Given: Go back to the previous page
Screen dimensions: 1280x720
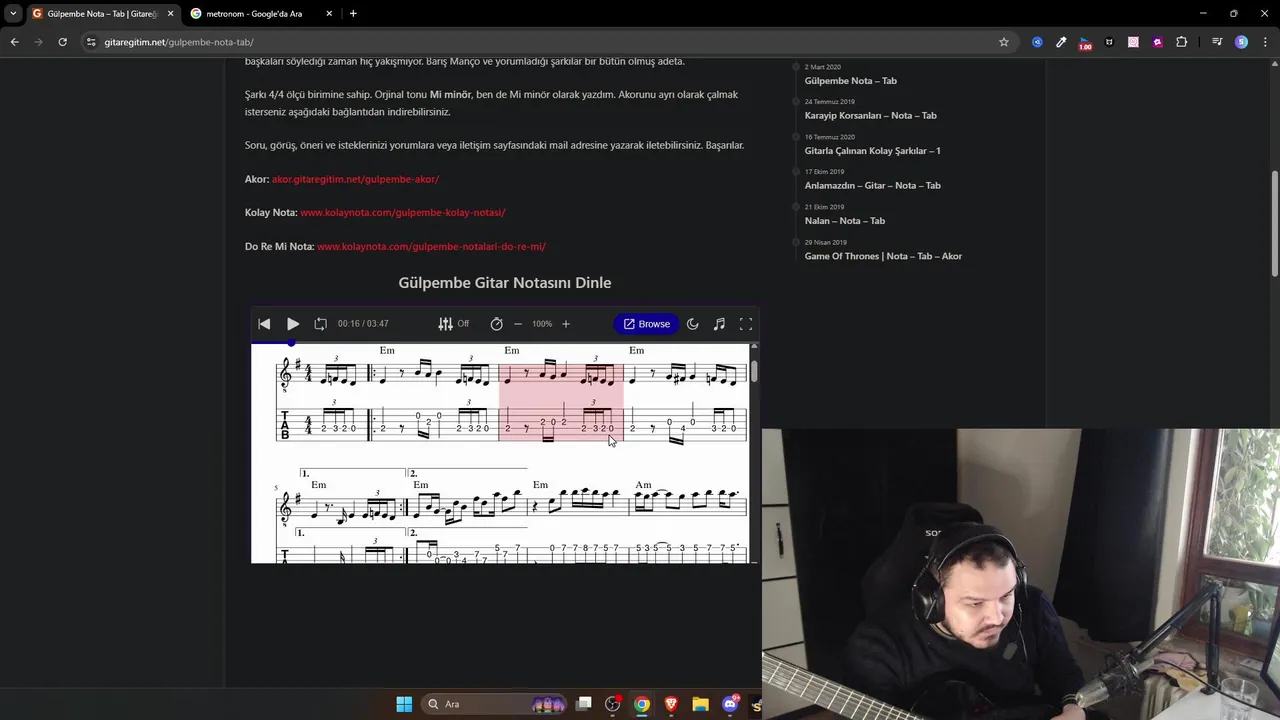Looking at the screenshot, I should (14, 42).
